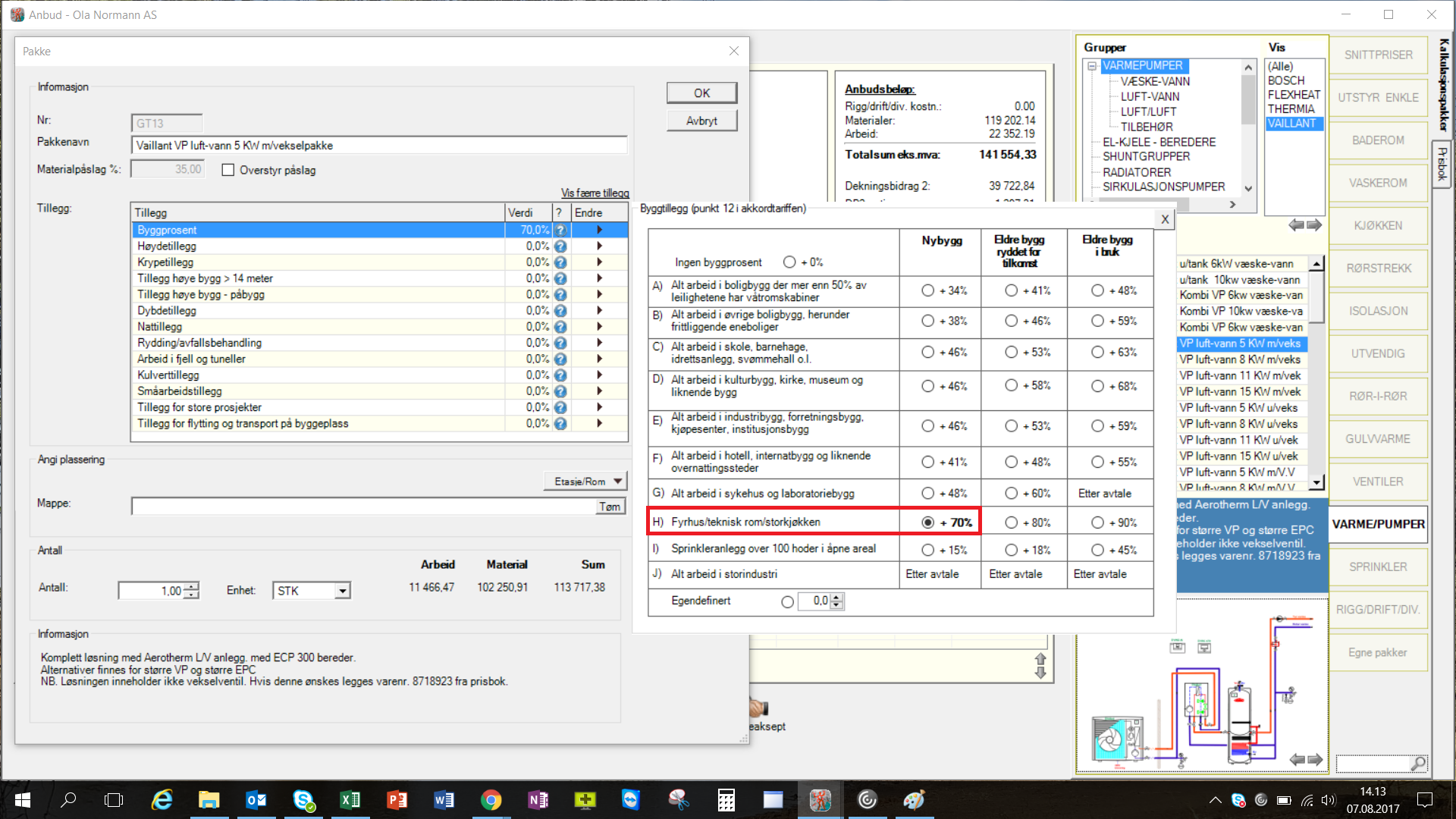Viewport: 1456px width, 819px height.
Task: Open Google Chrome from taskbar
Action: tap(491, 800)
